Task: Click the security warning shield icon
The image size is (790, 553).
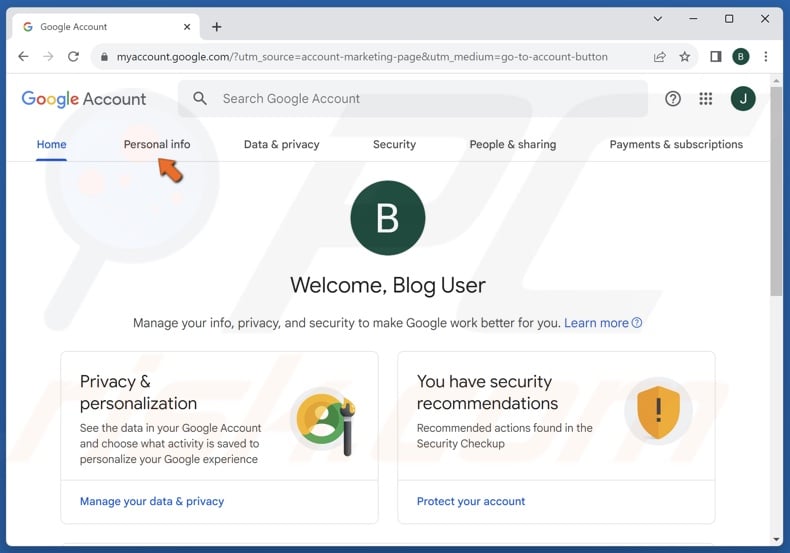Action: click(x=658, y=411)
